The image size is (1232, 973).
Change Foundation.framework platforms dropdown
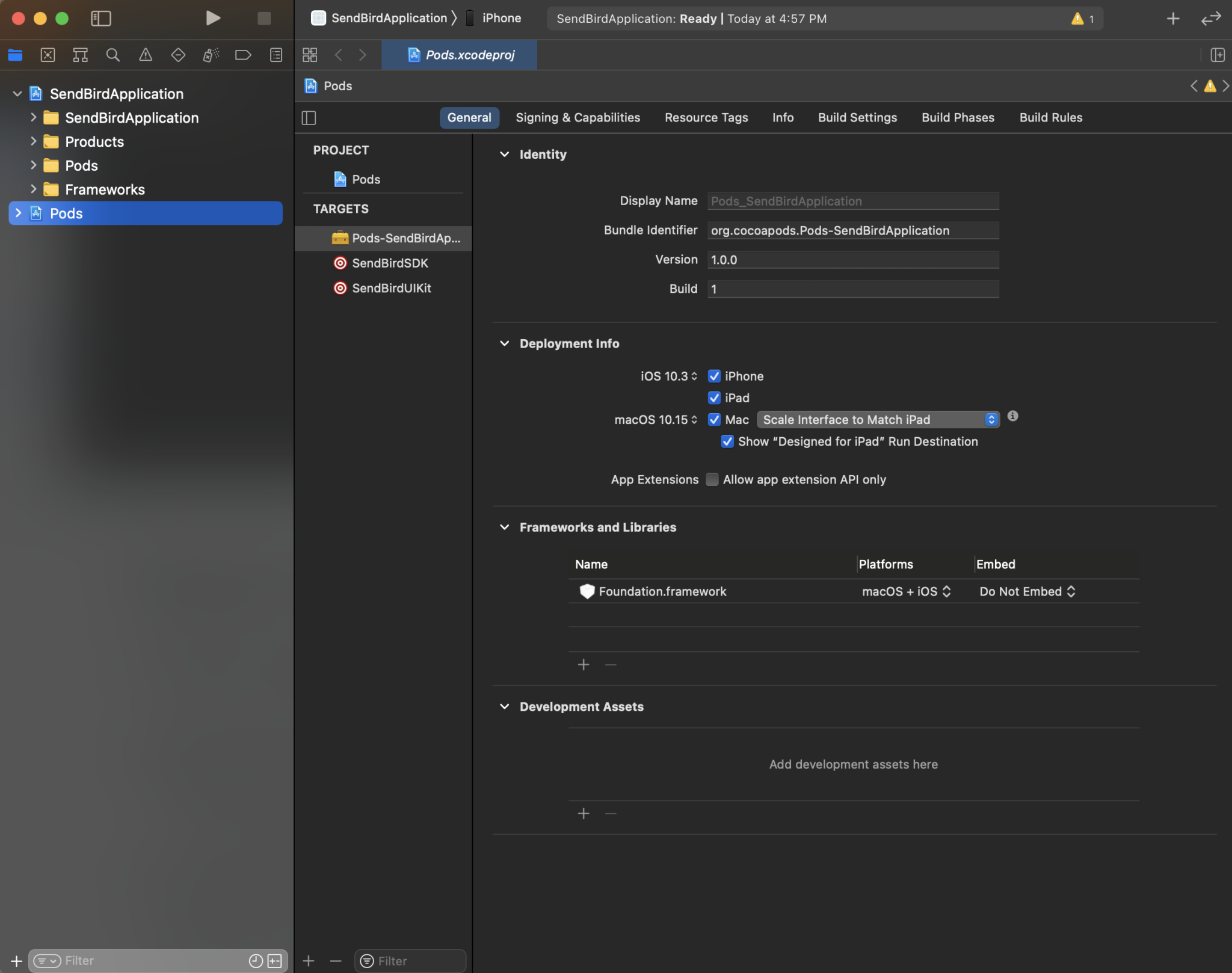click(x=906, y=591)
